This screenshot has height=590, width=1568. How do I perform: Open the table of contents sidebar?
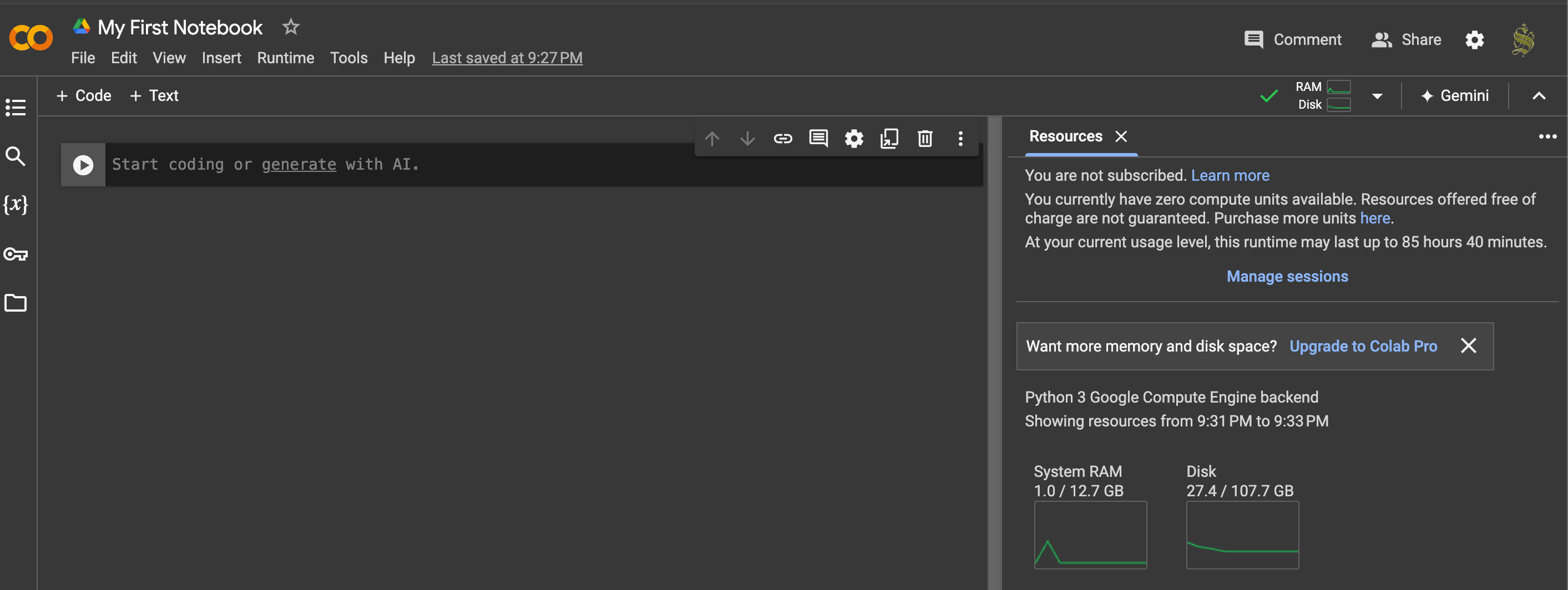[16, 108]
